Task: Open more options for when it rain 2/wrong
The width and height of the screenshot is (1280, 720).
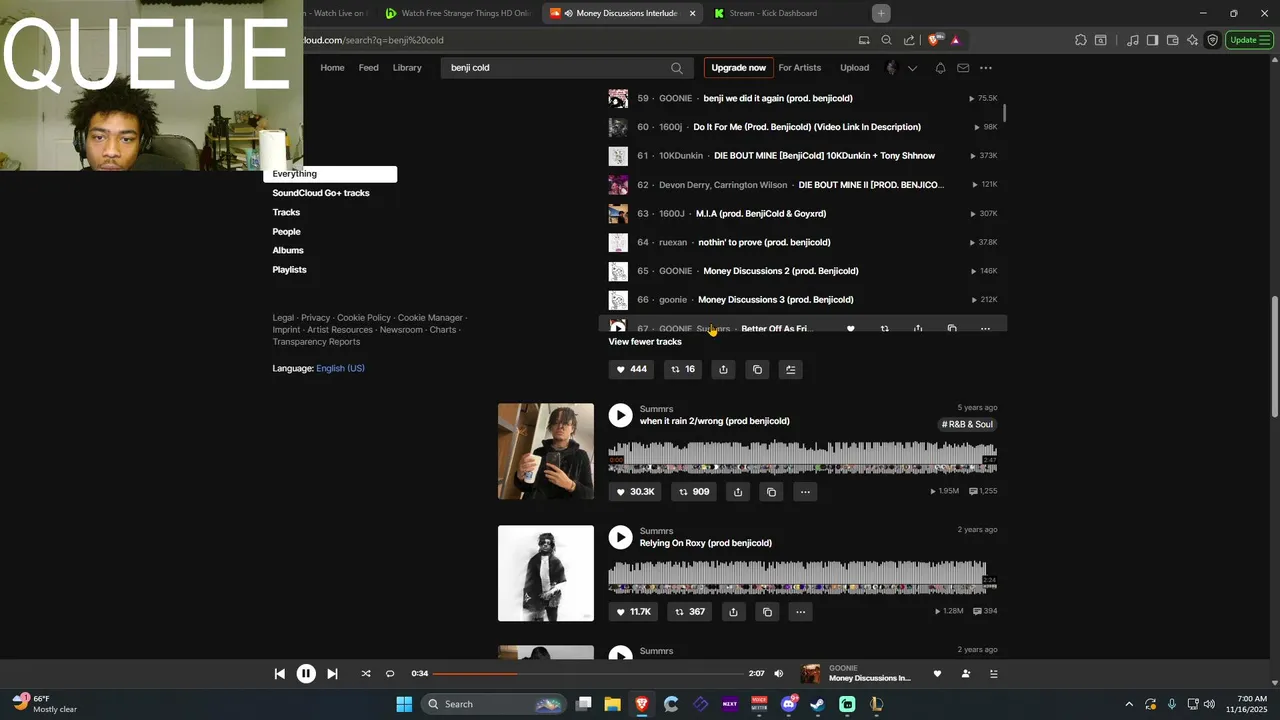Action: tap(805, 492)
